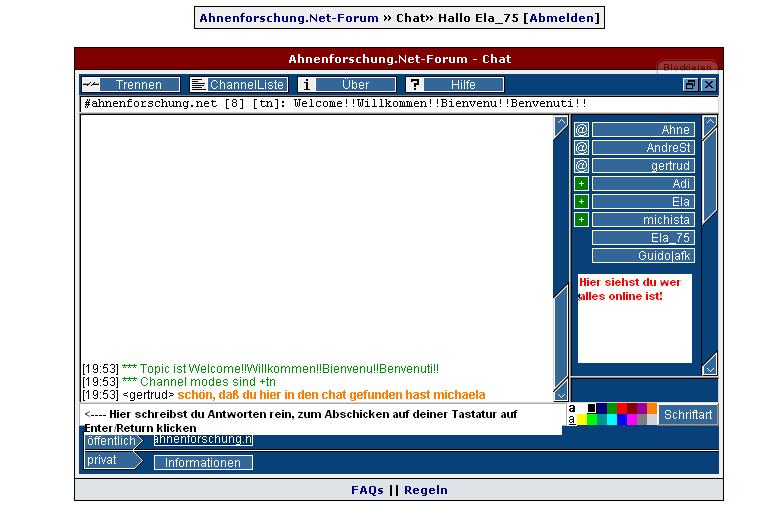Select user Guido|afk in the user list
This screenshot has height=514, width=783.
[x=642, y=256]
